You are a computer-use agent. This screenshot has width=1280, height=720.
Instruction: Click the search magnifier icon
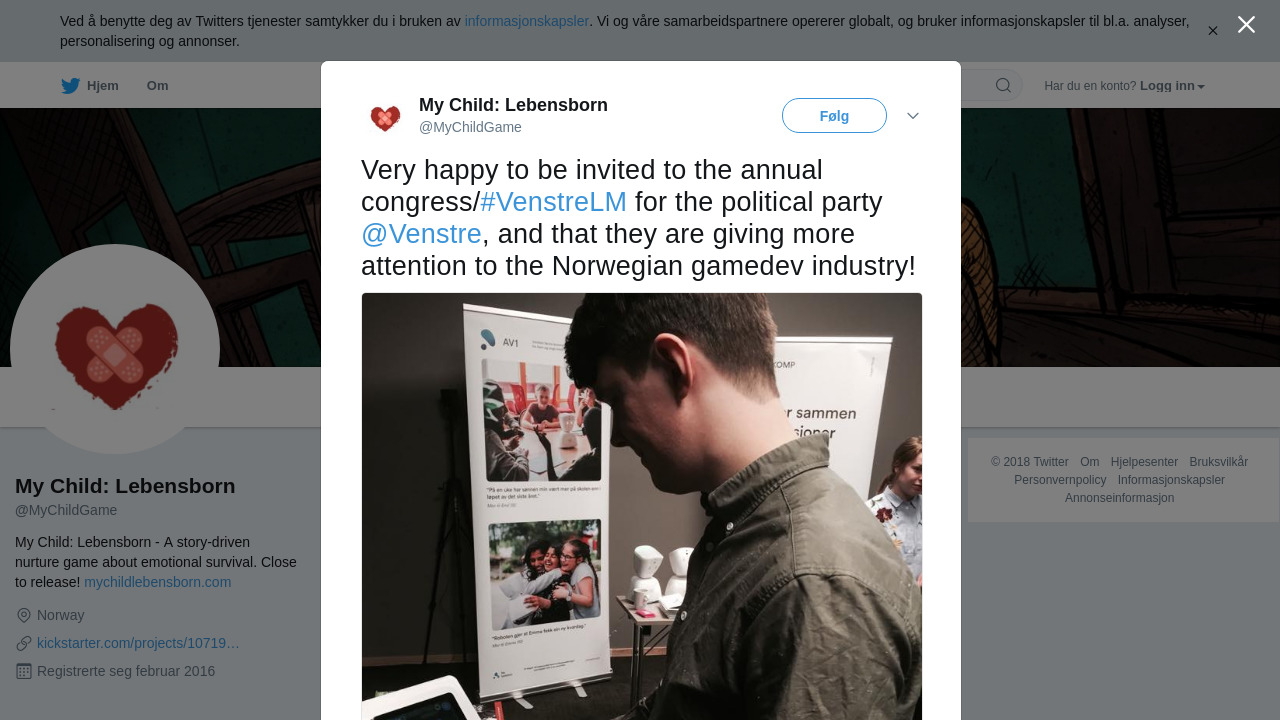click(x=1003, y=85)
